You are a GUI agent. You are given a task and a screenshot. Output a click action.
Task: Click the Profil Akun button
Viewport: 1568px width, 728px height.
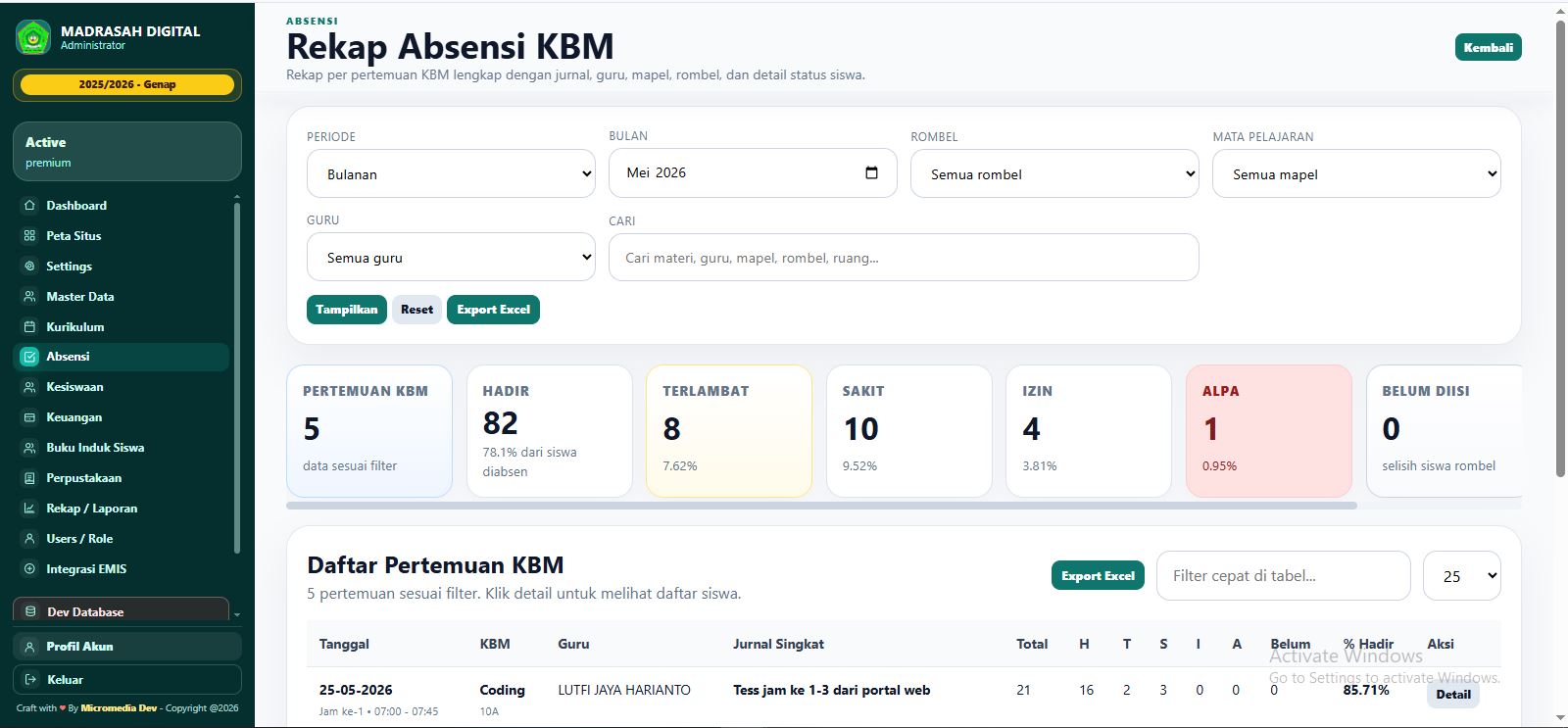127,647
